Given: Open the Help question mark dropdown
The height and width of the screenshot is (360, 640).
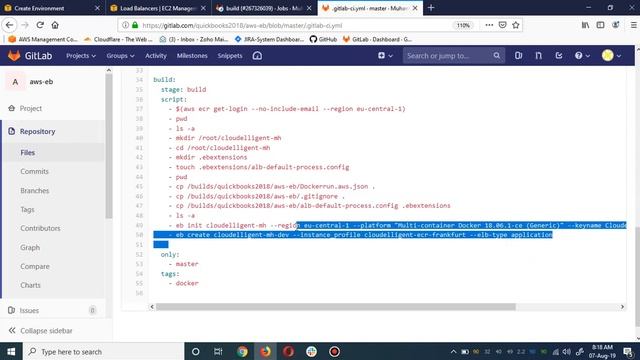Looking at the screenshot, I should [x=582, y=56].
